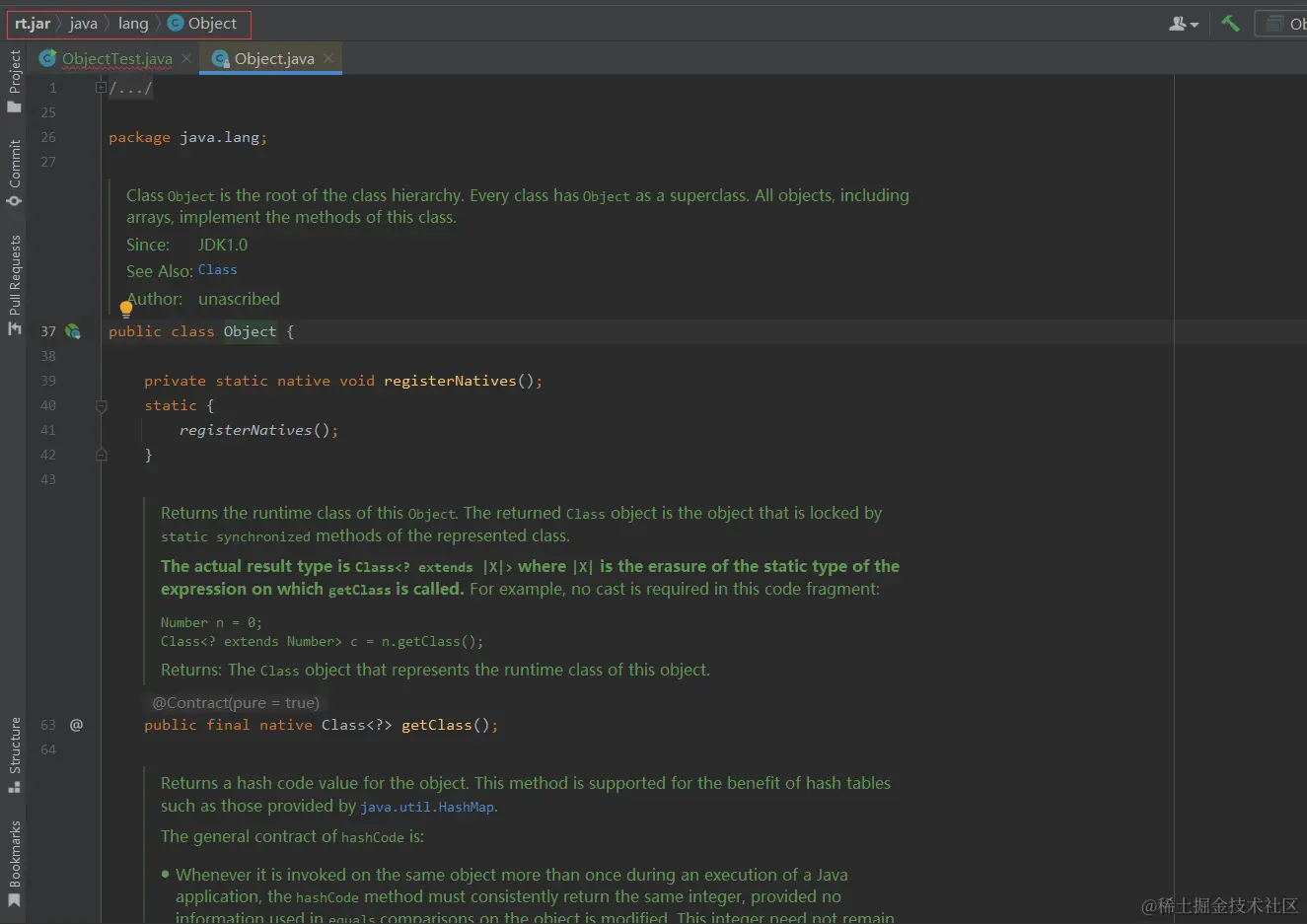Follow the Class link in See Also

(217, 269)
